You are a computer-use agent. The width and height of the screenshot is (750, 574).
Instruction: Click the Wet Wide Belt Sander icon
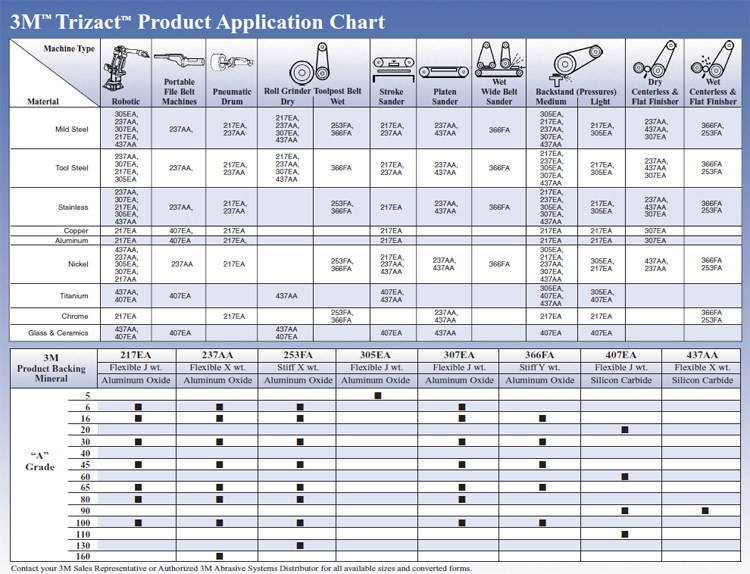pos(499,60)
